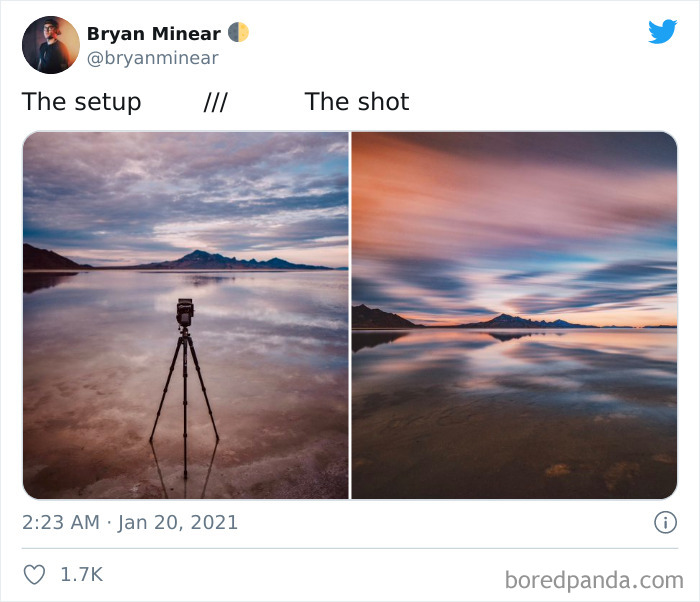The width and height of the screenshot is (700, 602).
Task: Open the @bryanminear handle
Action: click(x=153, y=58)
